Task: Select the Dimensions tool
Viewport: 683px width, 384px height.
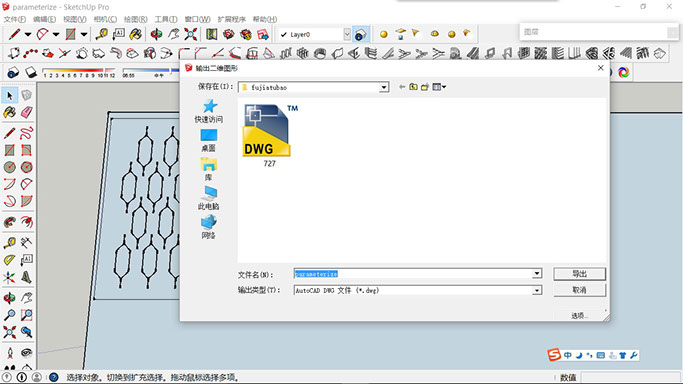Action: point(27,243)
